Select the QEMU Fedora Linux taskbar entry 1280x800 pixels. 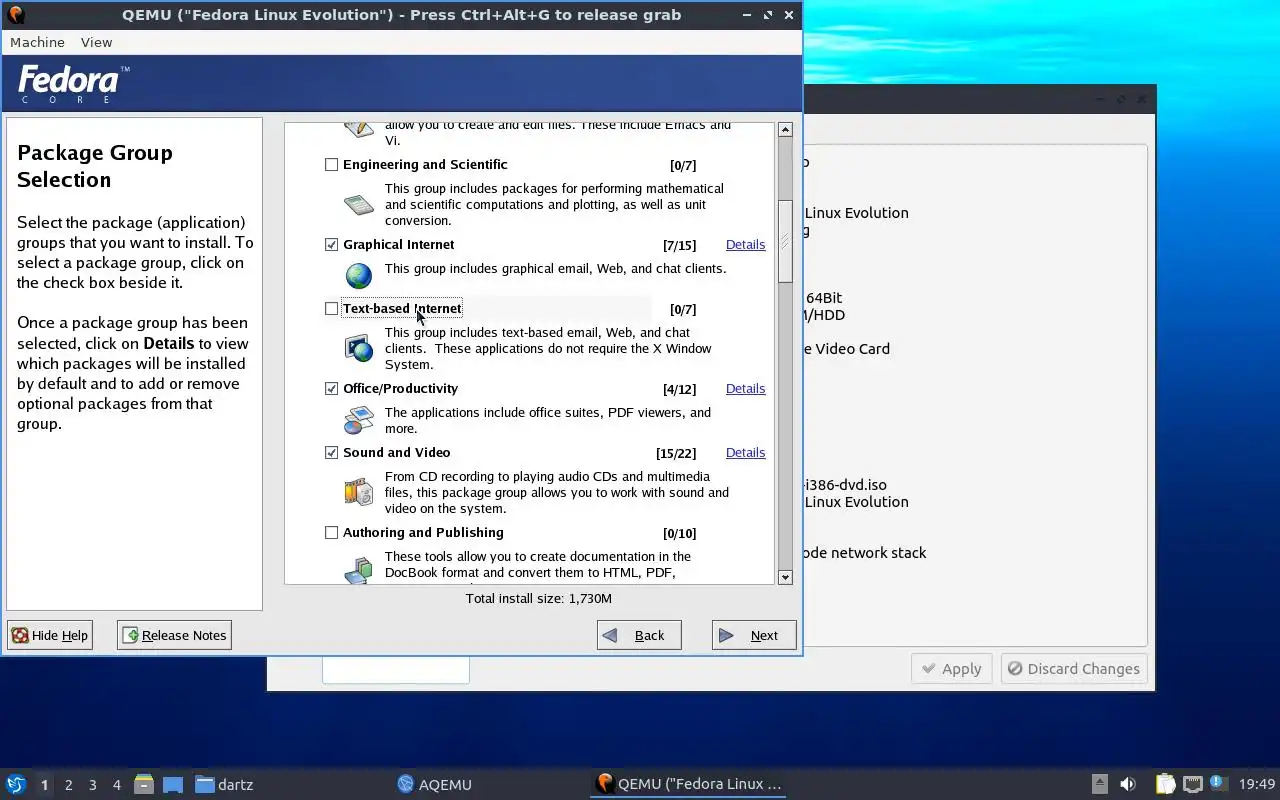coord(688,784)
